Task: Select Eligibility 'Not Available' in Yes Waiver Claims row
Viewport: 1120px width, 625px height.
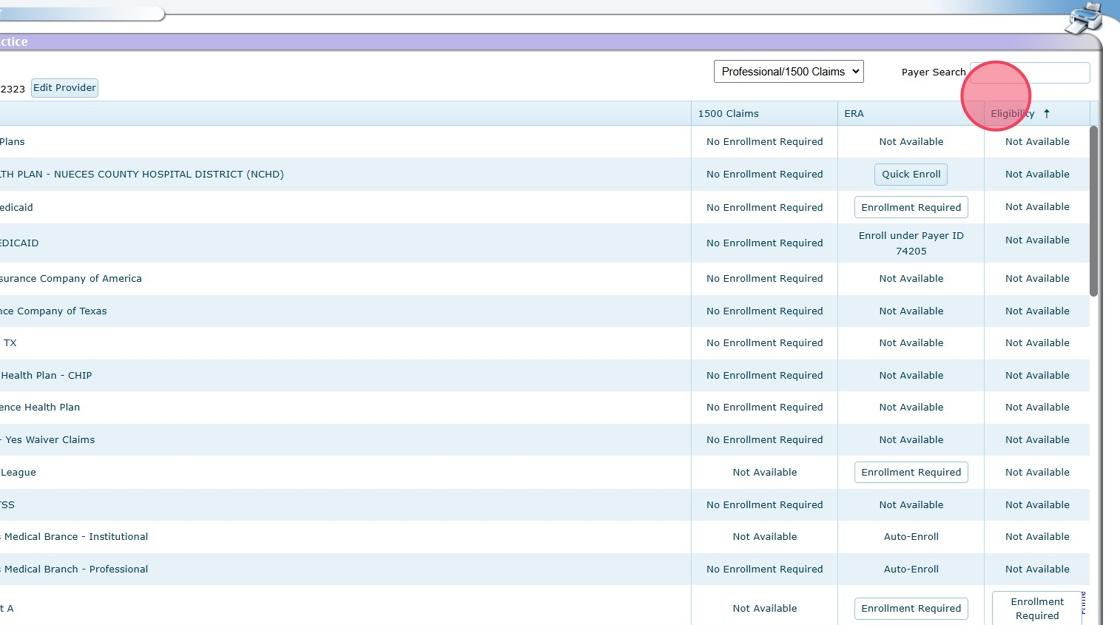Action: [x=1037, y=440]
